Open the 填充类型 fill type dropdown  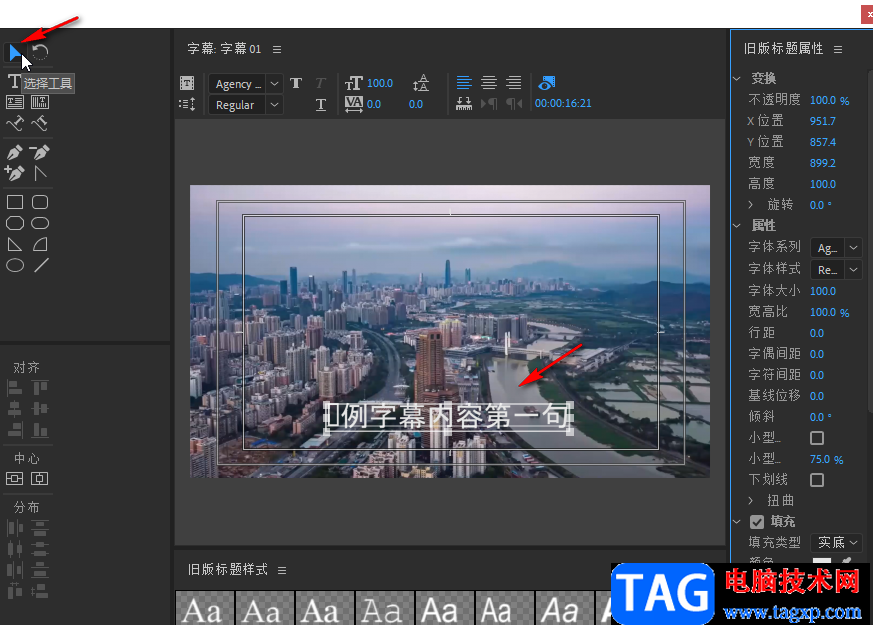click(836, 542)
